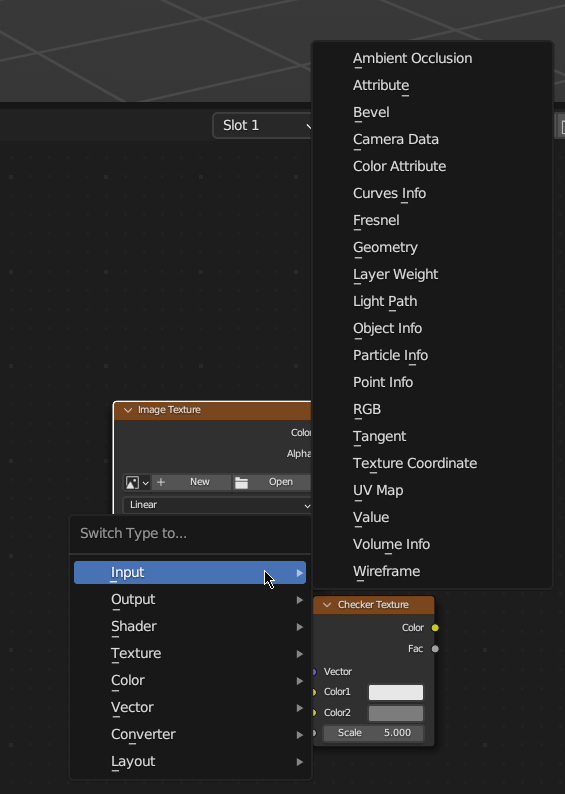Select Tangent node entry
Screen dimensions: 565x794
(433, 436)
